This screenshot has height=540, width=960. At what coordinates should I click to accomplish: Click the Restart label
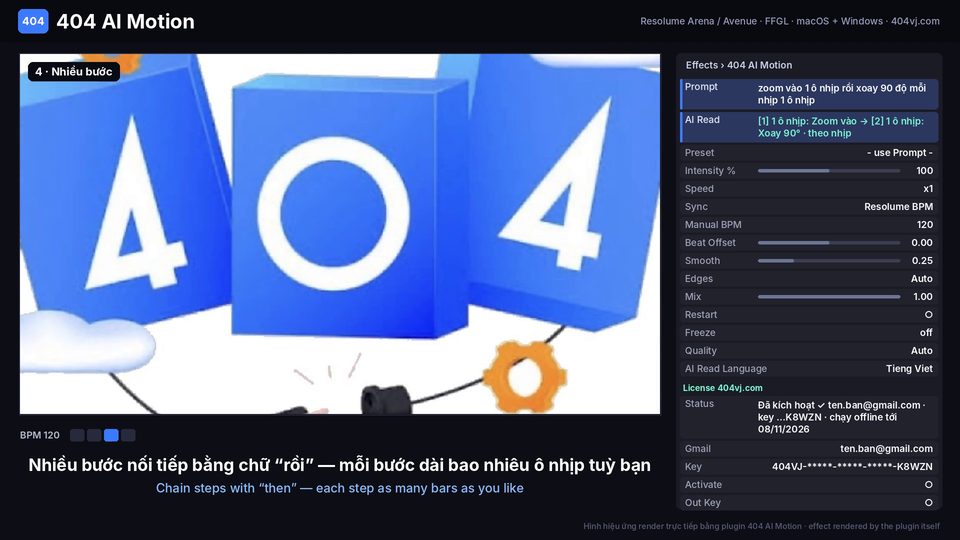pos(700,315)
